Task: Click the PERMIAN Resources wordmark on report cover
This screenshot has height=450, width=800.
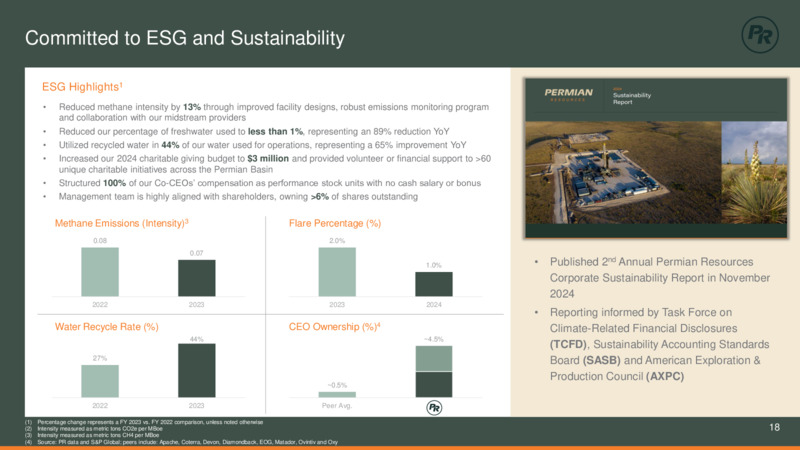Action: (x=568, y=94)
